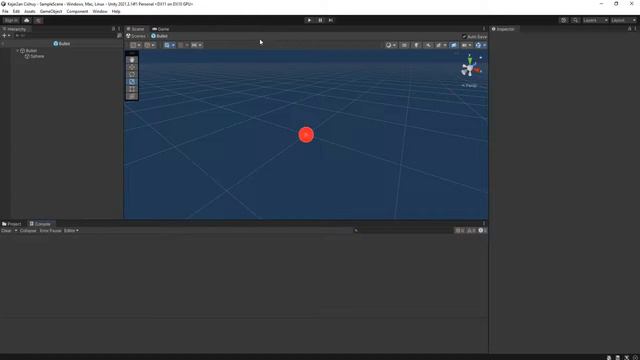Toggle Console Error Pause option
Screen dimensions: 640x360
pos(51,231)
